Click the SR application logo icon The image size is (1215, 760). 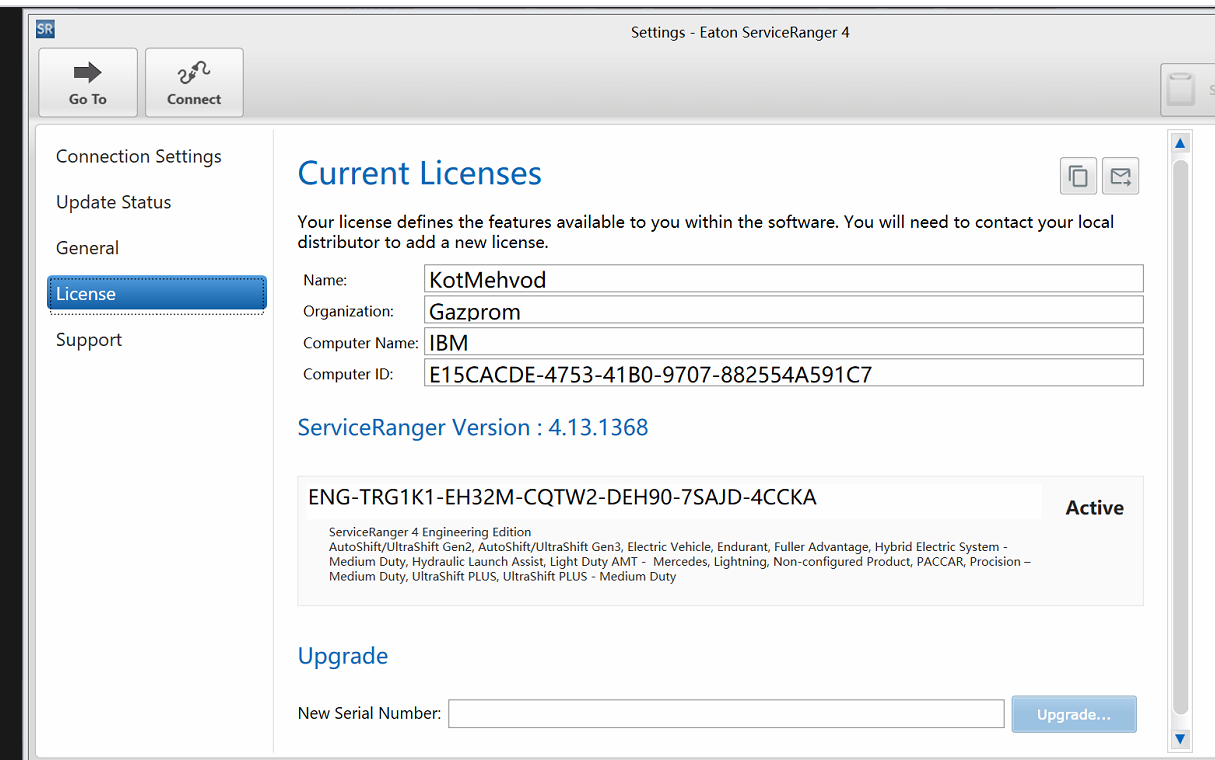pos(45,29)
